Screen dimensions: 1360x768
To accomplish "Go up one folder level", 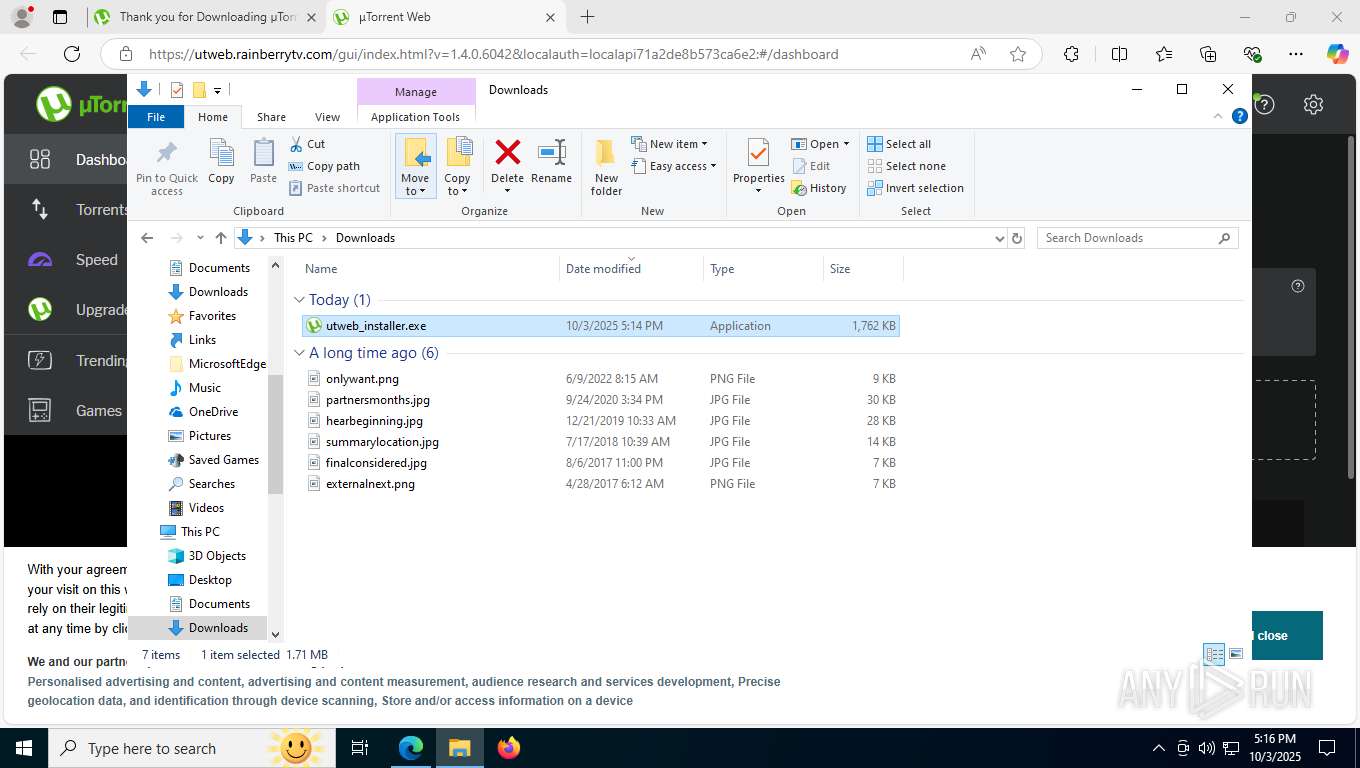I will [x=221, y=238].
